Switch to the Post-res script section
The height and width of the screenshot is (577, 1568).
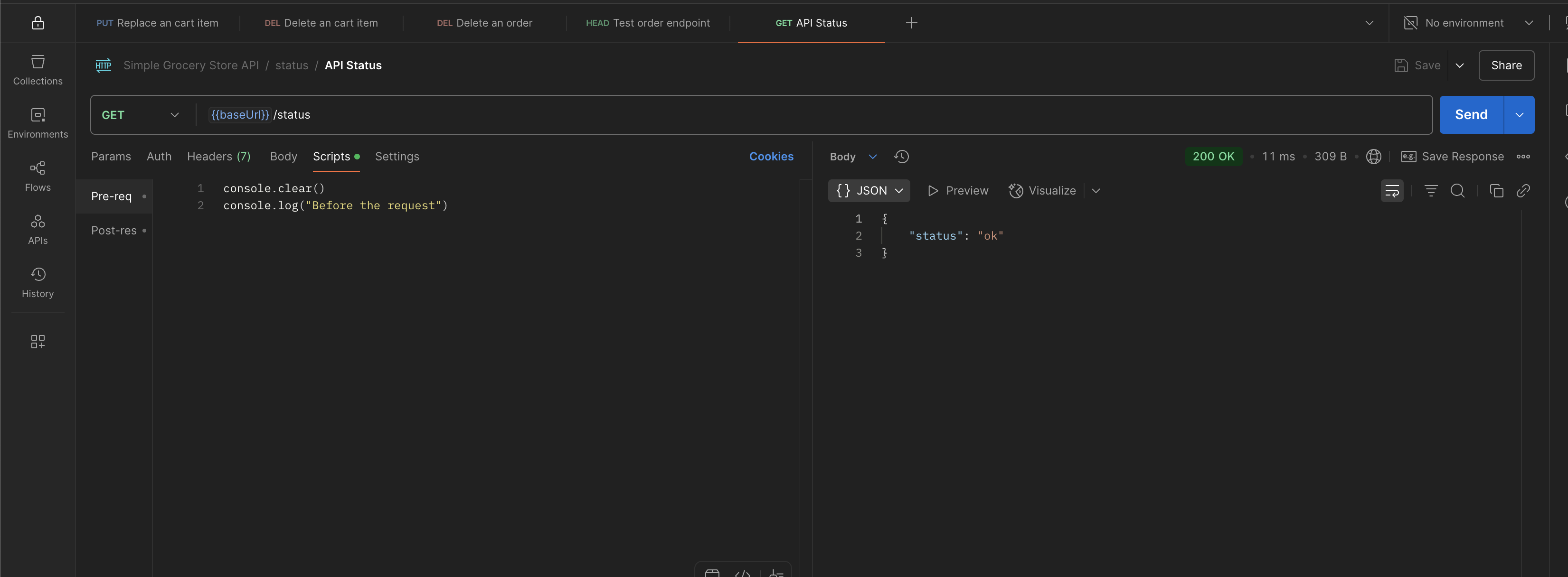(x=114, y=231)
